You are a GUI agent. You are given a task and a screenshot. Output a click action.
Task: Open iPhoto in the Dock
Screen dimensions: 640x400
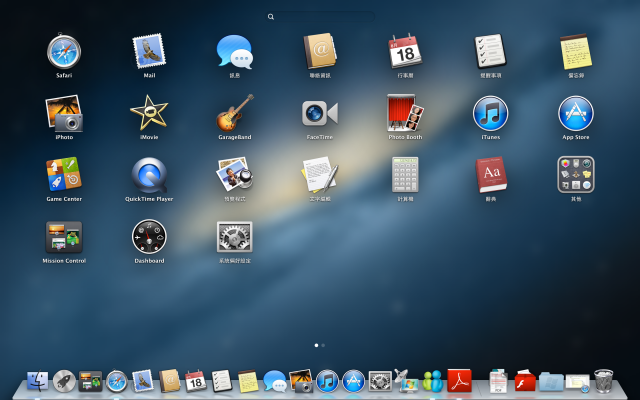point(301,381)
